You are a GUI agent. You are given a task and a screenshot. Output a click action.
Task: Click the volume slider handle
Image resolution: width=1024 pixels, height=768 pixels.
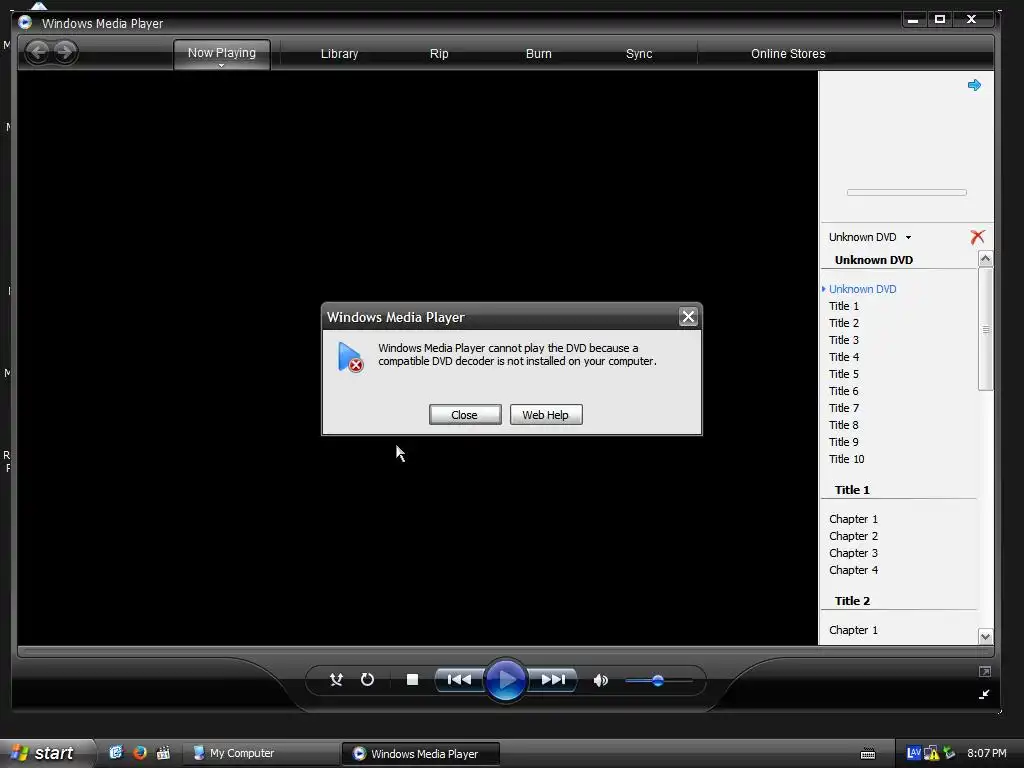coord(658,680)
